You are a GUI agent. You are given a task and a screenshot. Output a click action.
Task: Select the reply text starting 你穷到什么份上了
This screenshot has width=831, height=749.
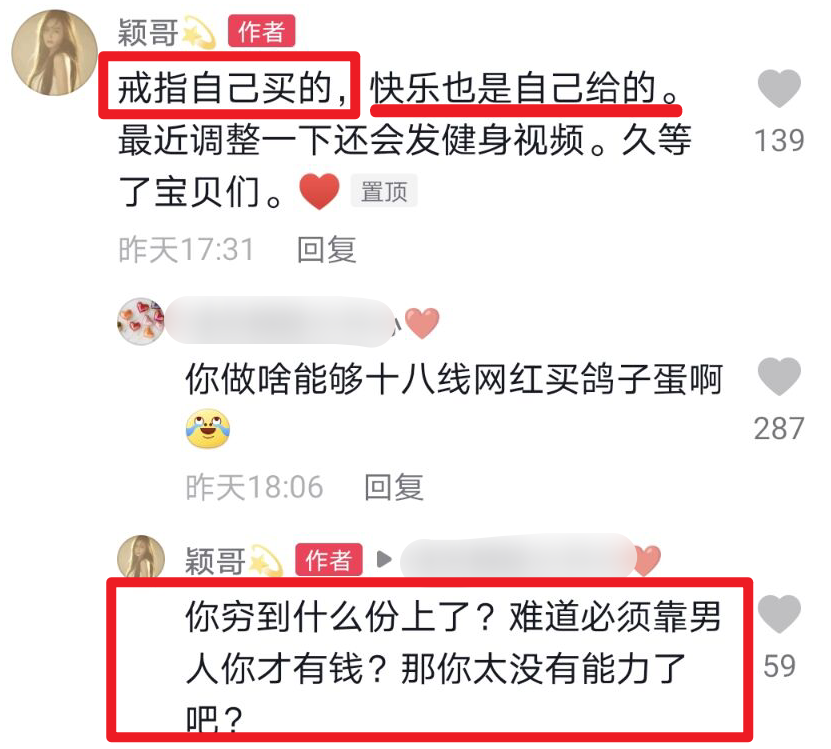pos(454,669)
